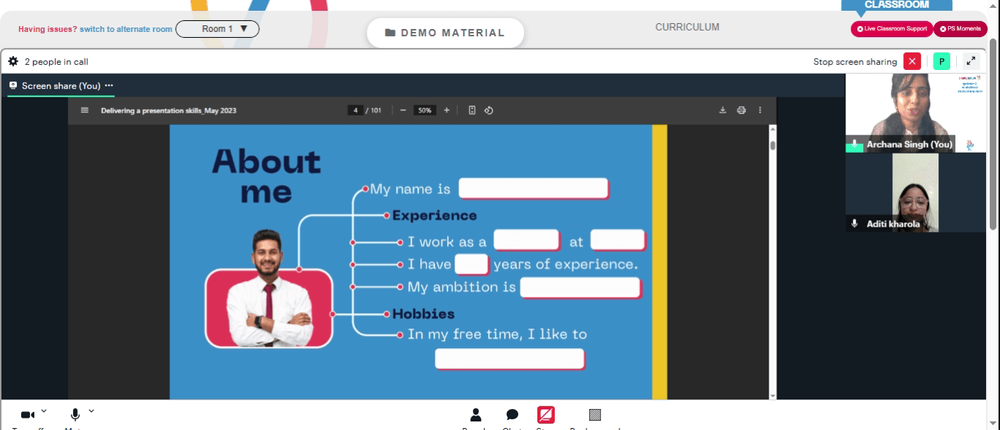Click the PDF page number field
The height and width of the screenshot is (430, 1000).
355,110
